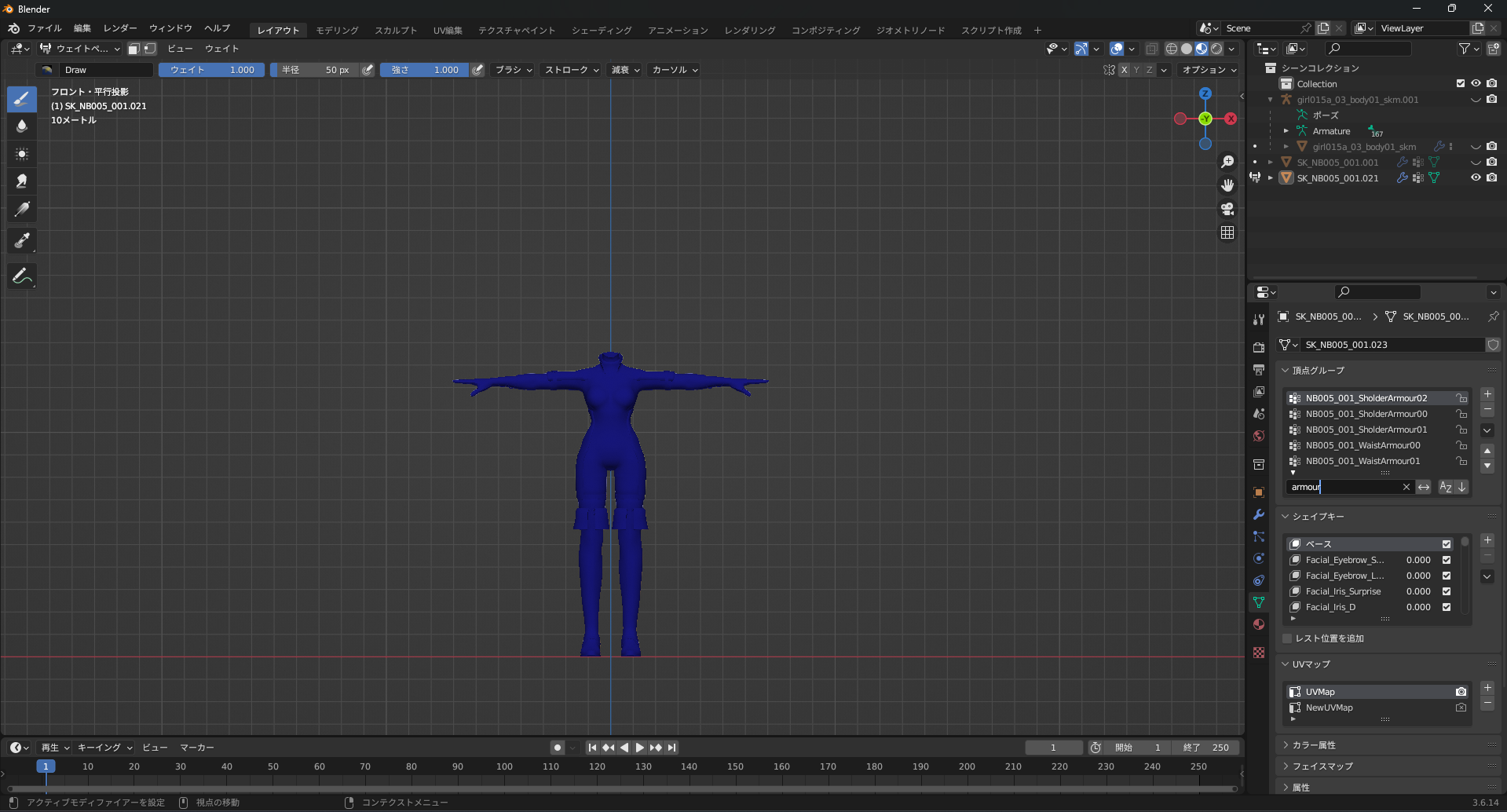Screen dimensions: 1507x812
Task: Enable the レスト位置を追加 checkbox
Action: coord(1287,638)
